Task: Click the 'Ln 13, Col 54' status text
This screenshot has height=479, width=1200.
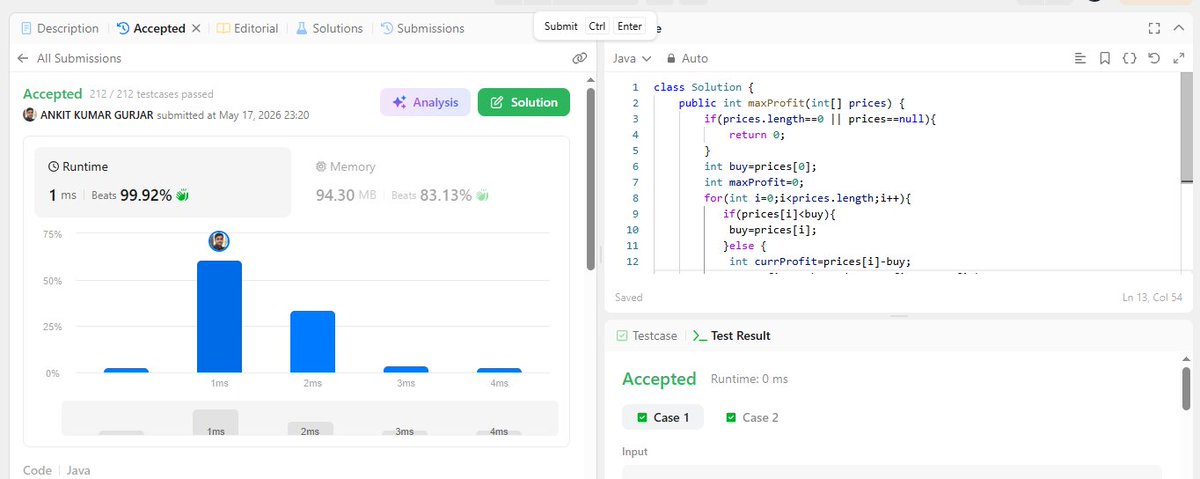Action: [x=1152, y=297]
